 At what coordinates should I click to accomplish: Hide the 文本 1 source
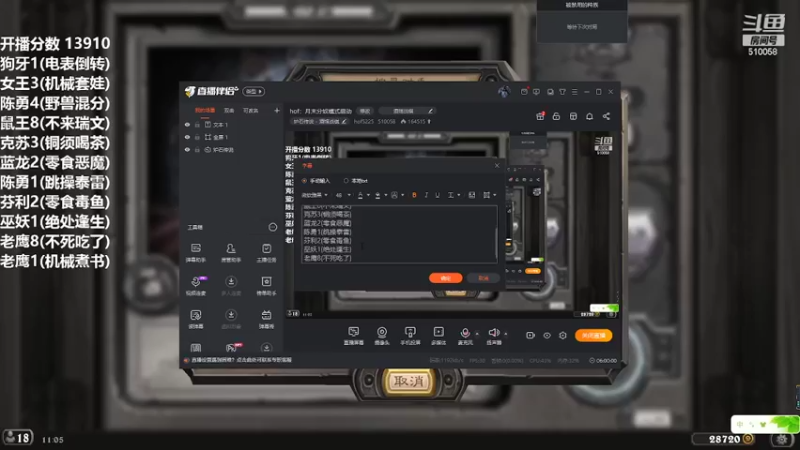[187, 124]
